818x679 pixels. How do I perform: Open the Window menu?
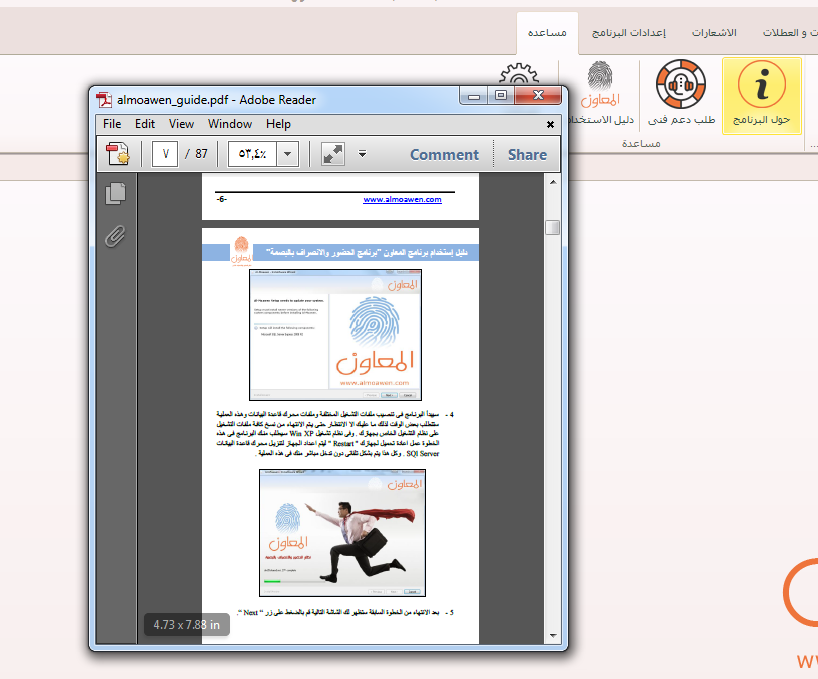click(230, 124)
